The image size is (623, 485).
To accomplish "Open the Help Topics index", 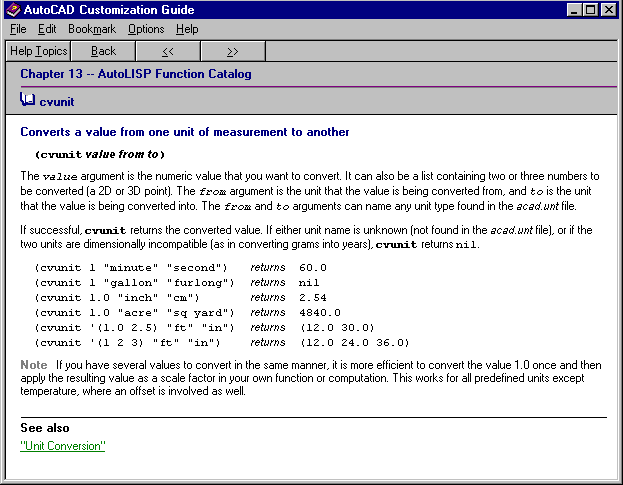I will click(x=38, y=51).
